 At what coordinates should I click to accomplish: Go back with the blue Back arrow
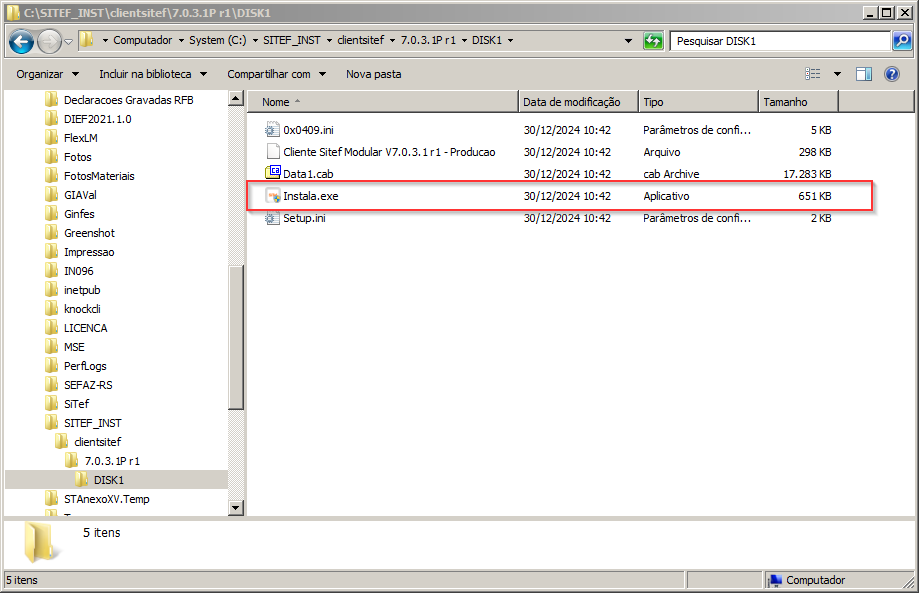[22, 42]
